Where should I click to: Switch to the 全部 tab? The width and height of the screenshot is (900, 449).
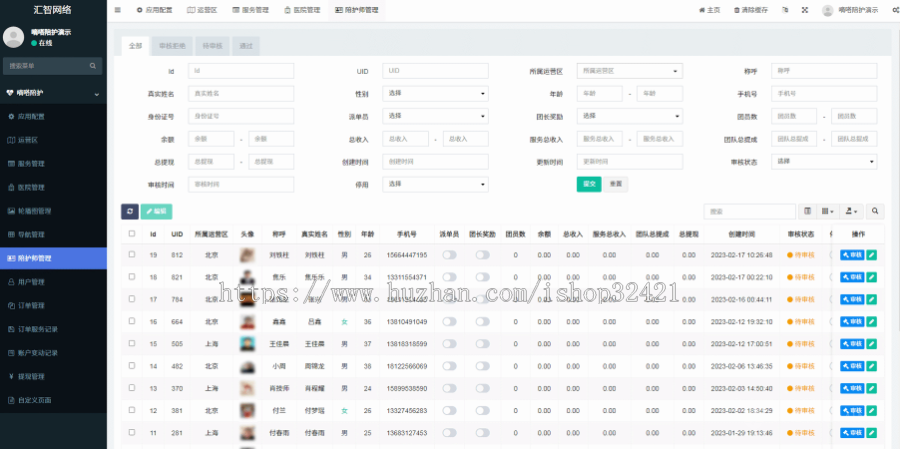135,46
